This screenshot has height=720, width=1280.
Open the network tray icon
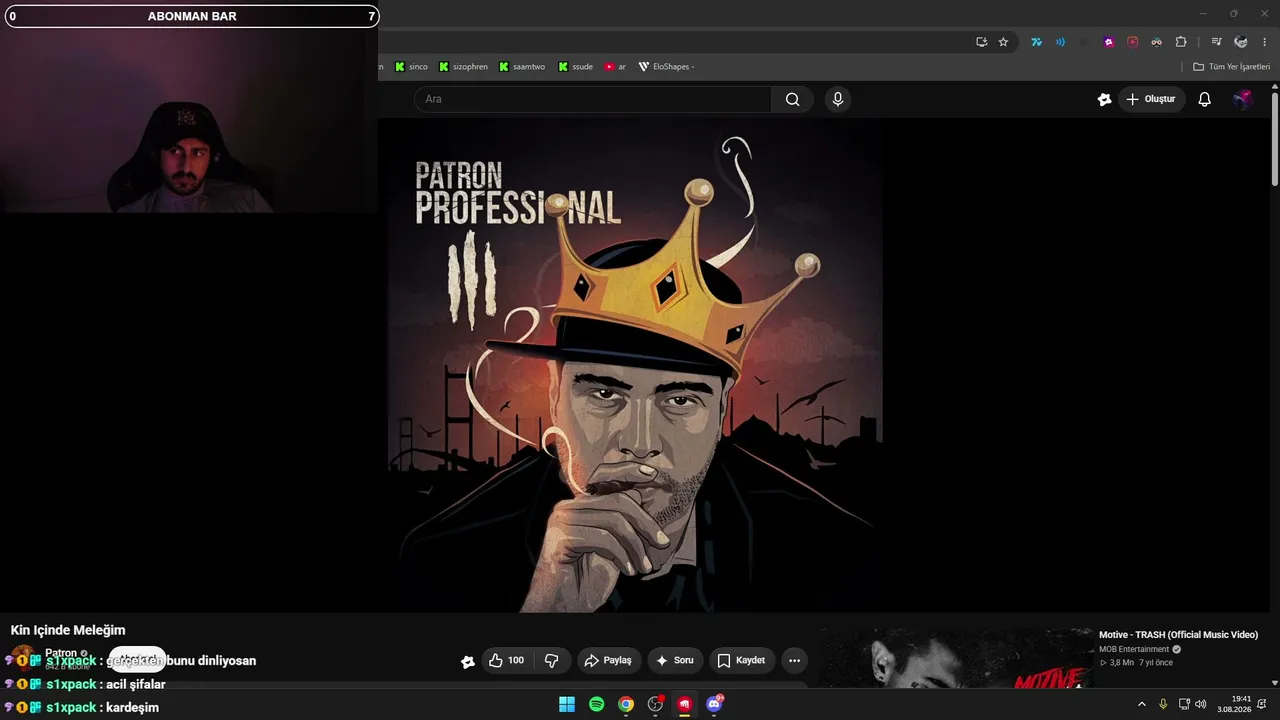click(x=1184, y=704)
